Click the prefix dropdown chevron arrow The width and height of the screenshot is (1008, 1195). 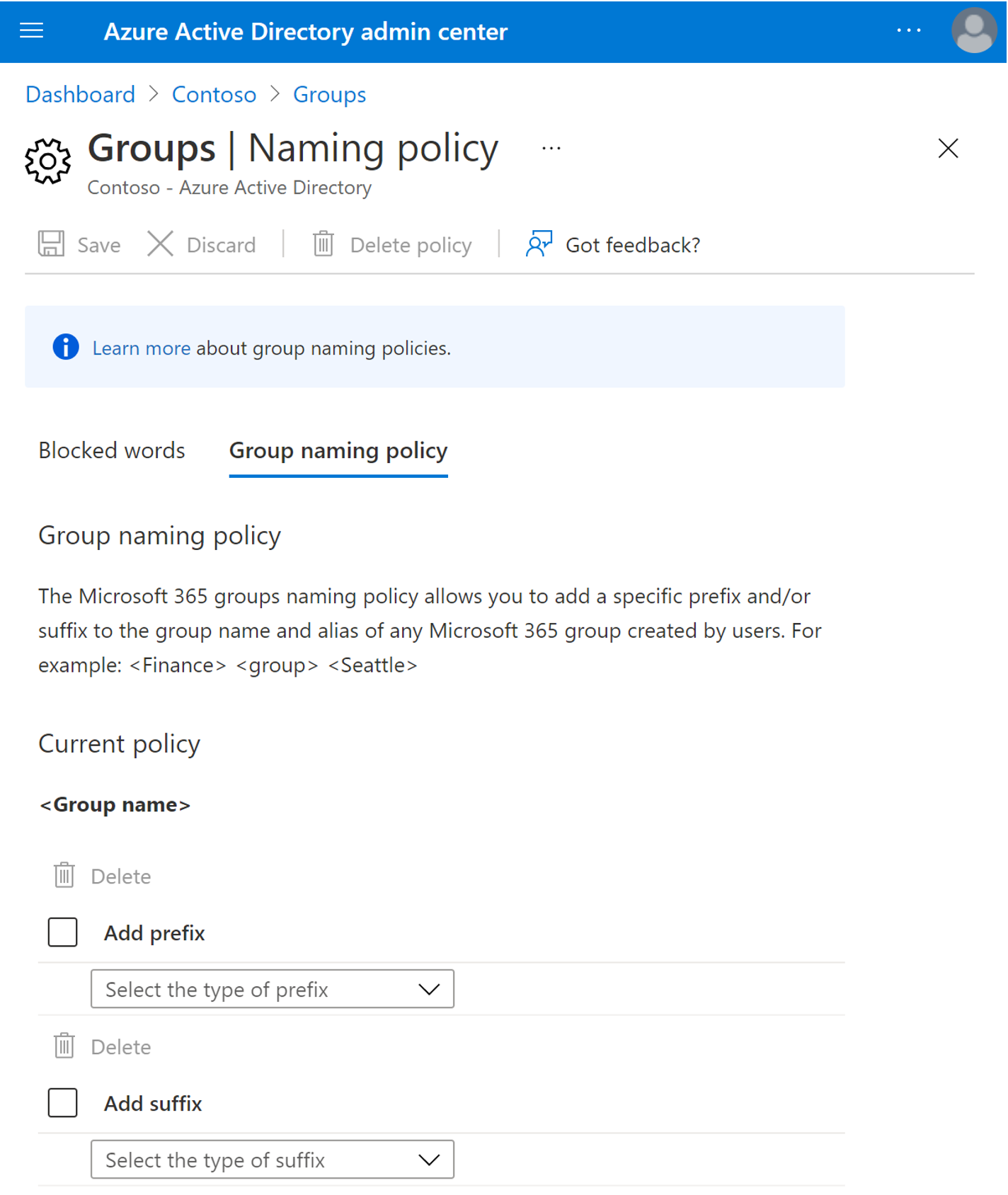429,989
